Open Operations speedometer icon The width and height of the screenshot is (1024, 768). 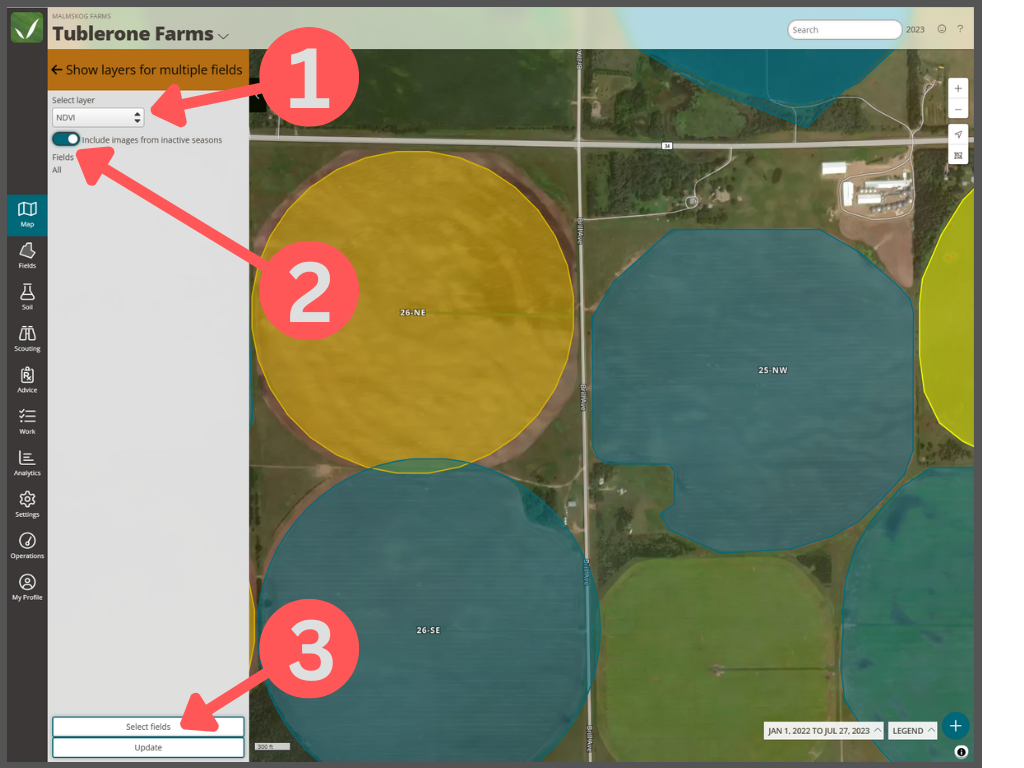(x=27, y=544)
